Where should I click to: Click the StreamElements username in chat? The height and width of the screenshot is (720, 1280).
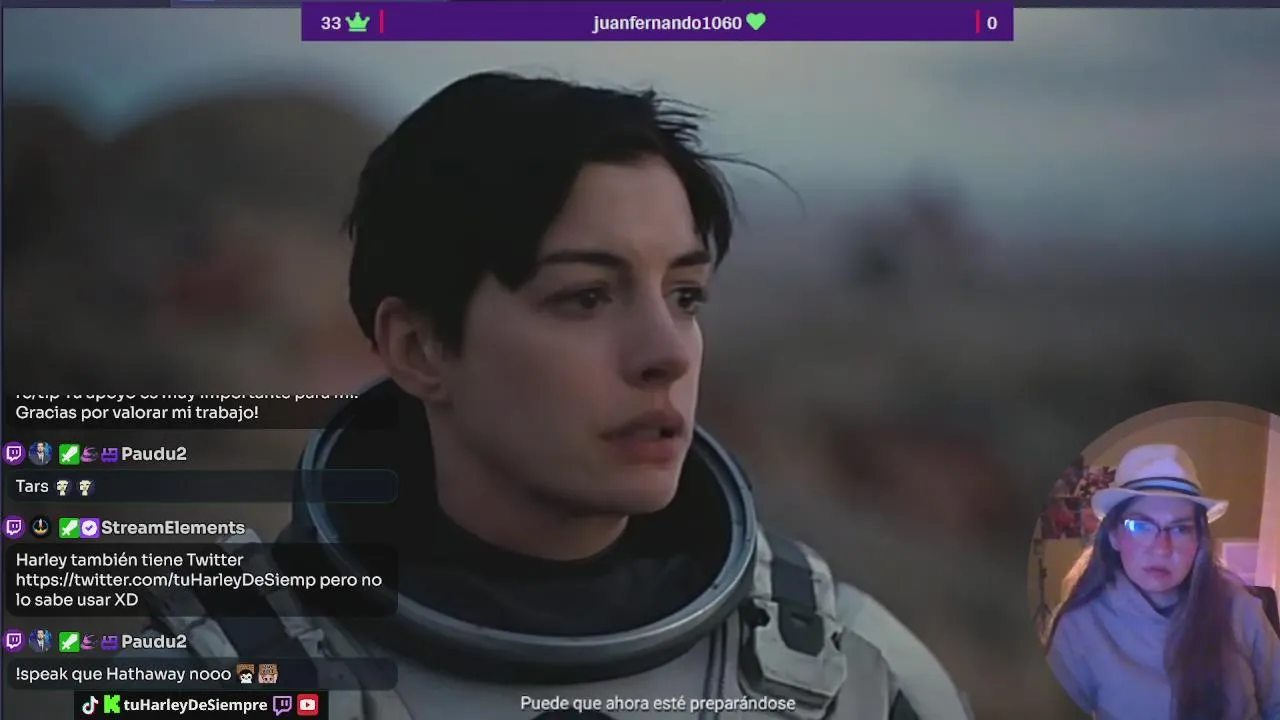click(x=173, y=528)
